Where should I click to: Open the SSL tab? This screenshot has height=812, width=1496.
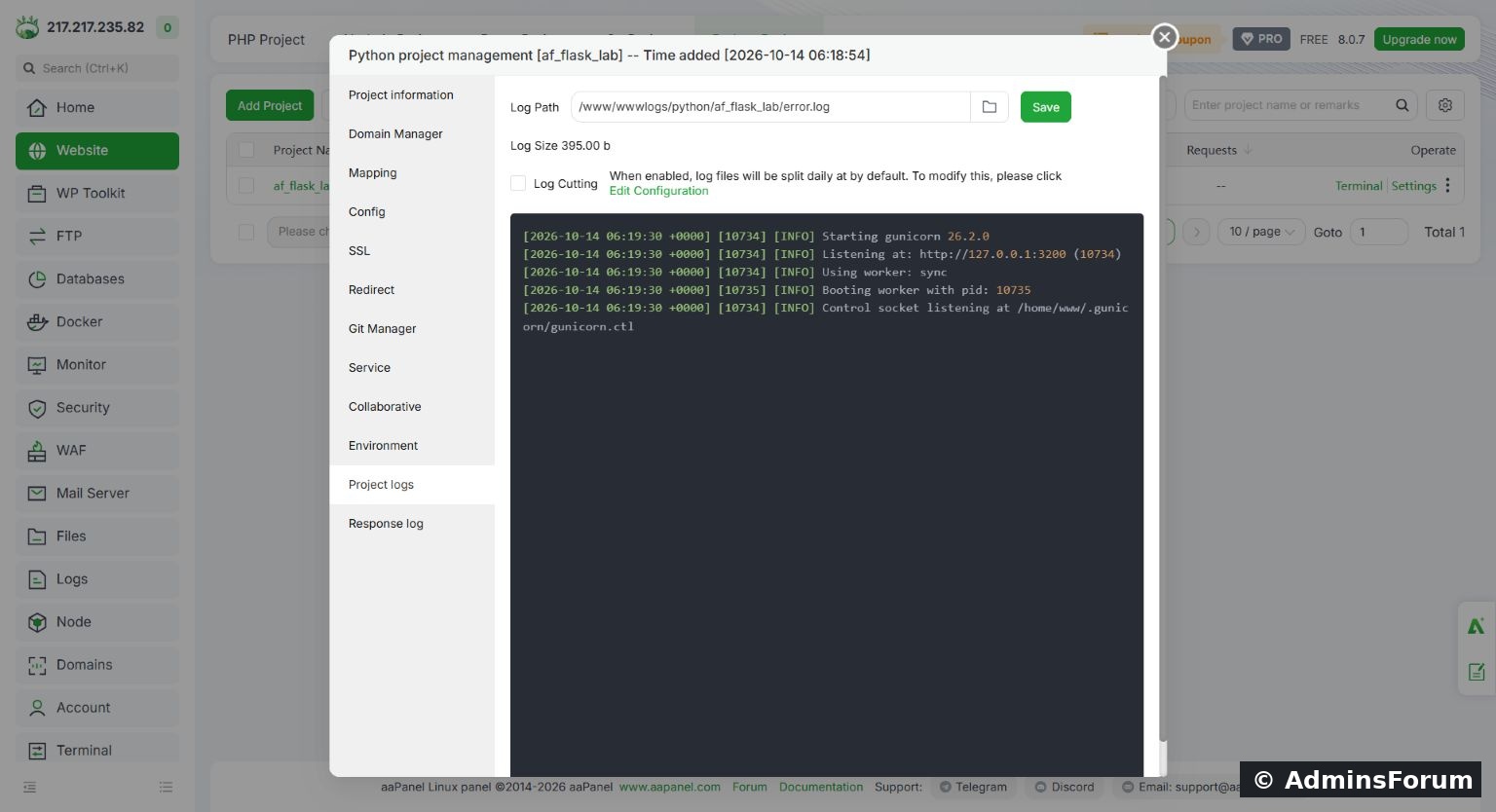[412, 251]
